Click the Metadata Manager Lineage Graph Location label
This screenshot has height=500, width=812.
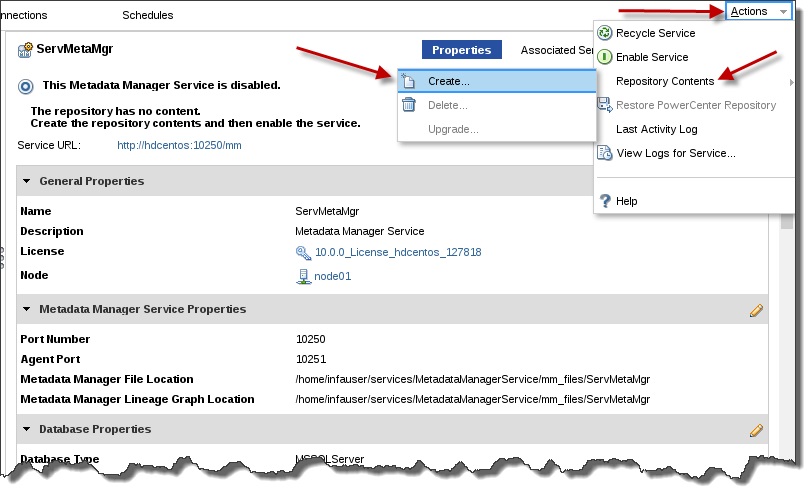(137, 399)
